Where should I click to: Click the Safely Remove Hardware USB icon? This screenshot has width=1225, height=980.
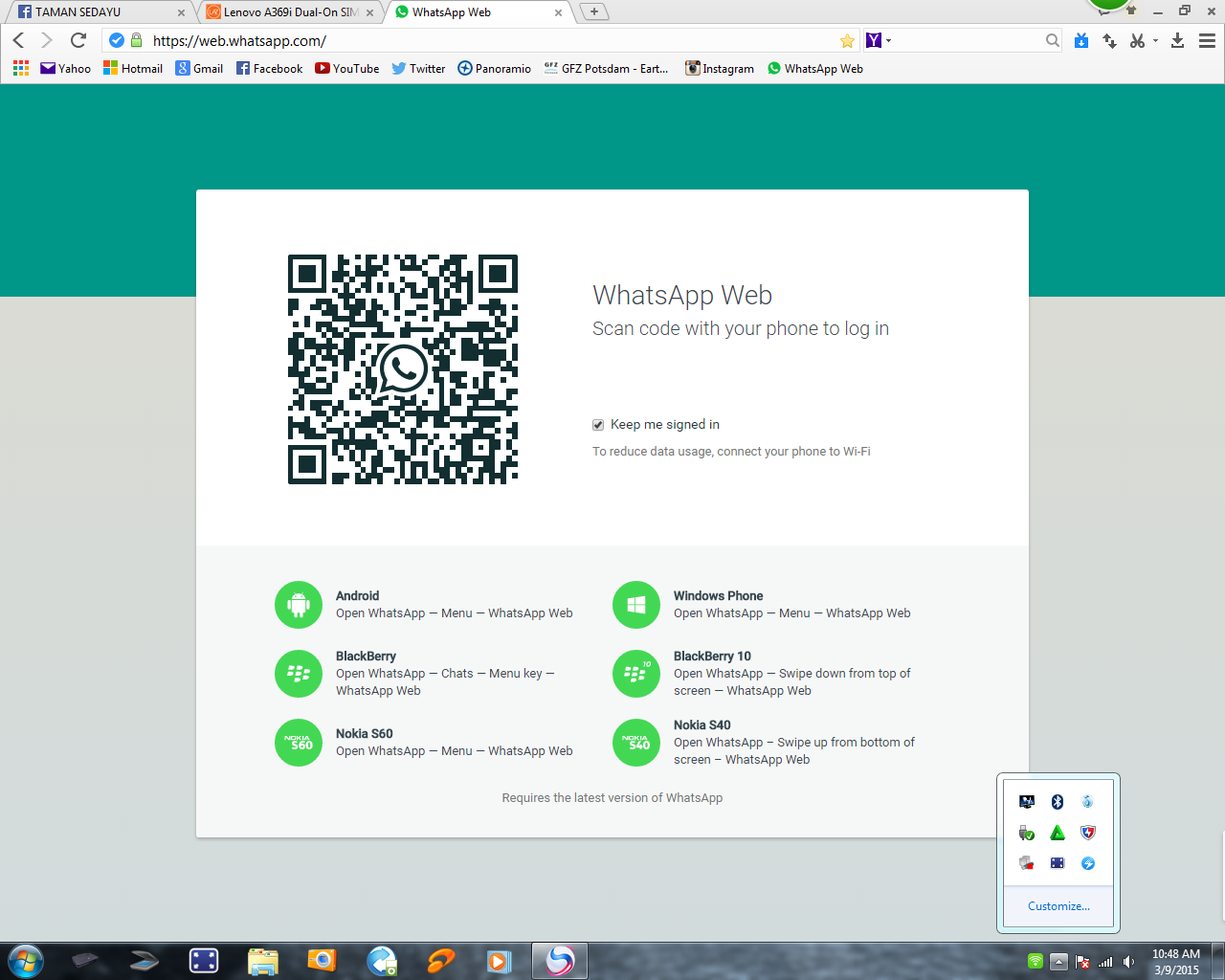pyautogui.click(x=1027, y=833)
